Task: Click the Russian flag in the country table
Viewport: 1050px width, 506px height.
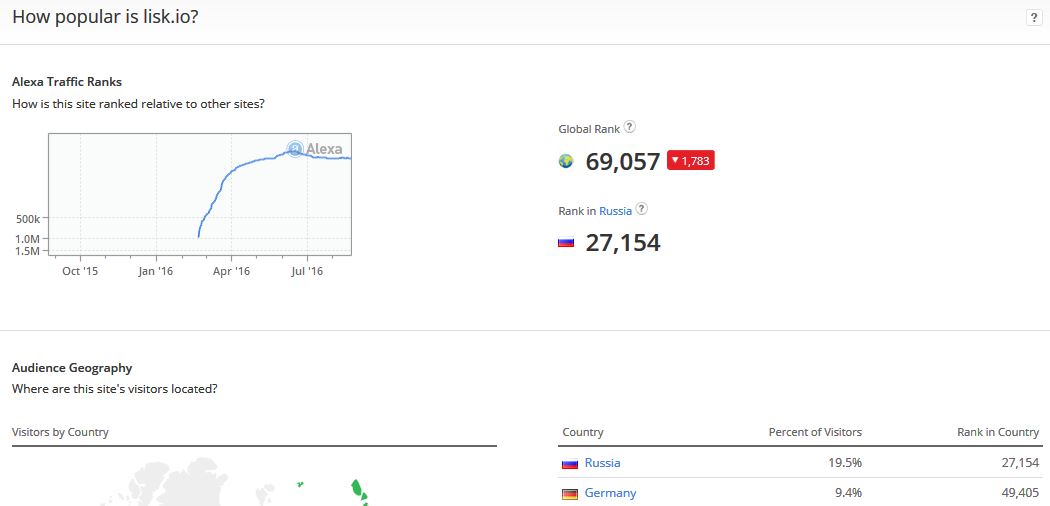Action: [x=570, y=463]
